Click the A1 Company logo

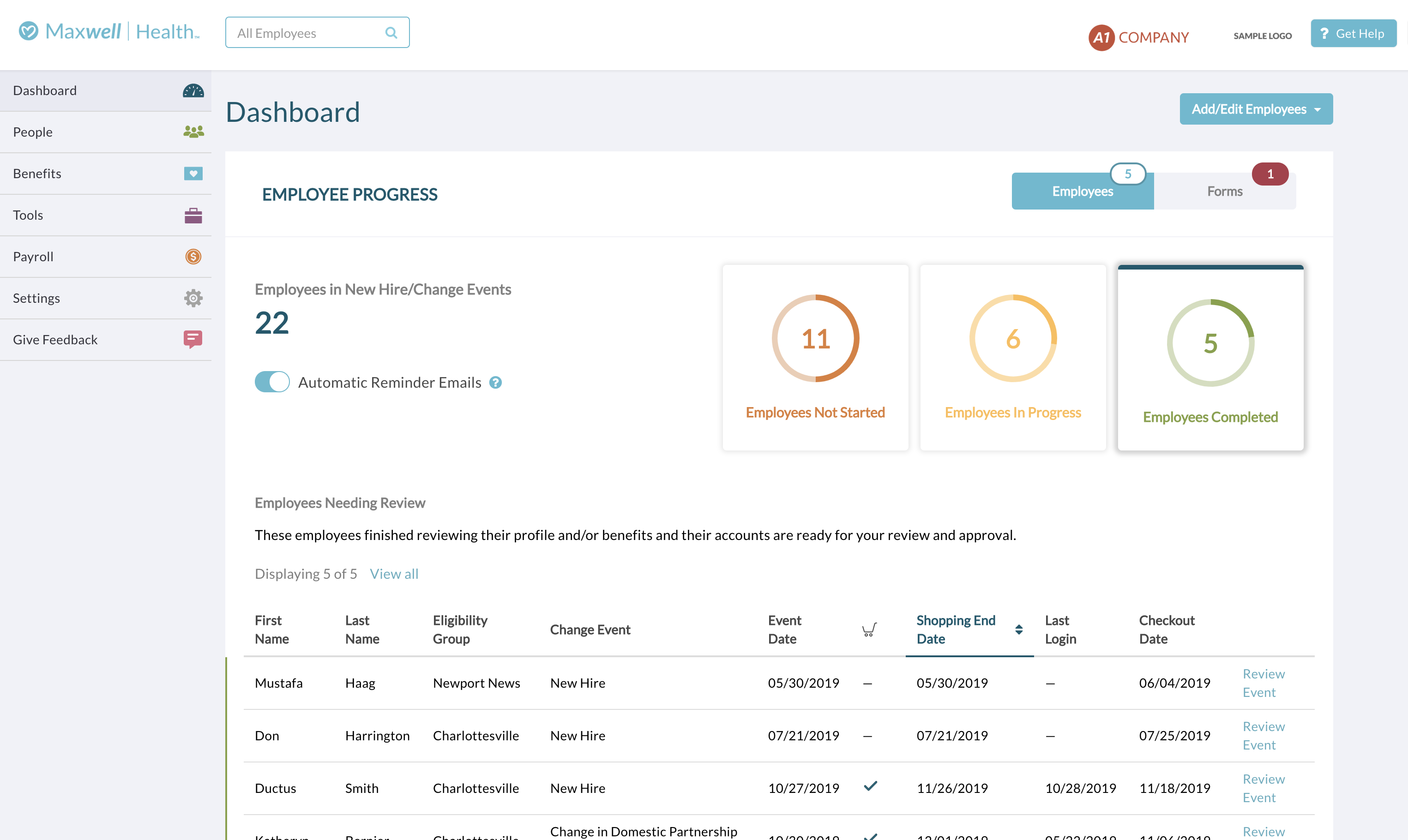1138,37
